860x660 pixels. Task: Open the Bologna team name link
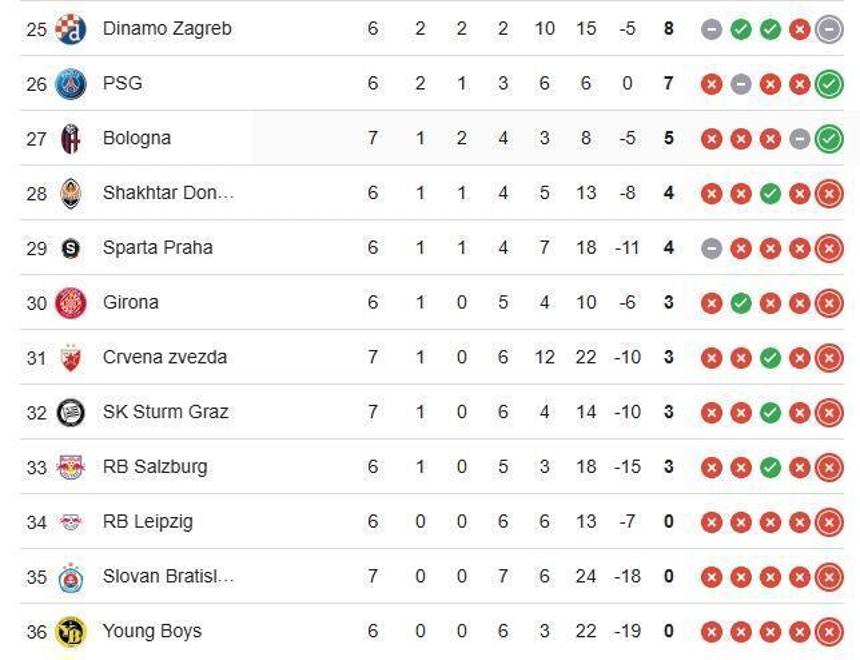(136, 138)
